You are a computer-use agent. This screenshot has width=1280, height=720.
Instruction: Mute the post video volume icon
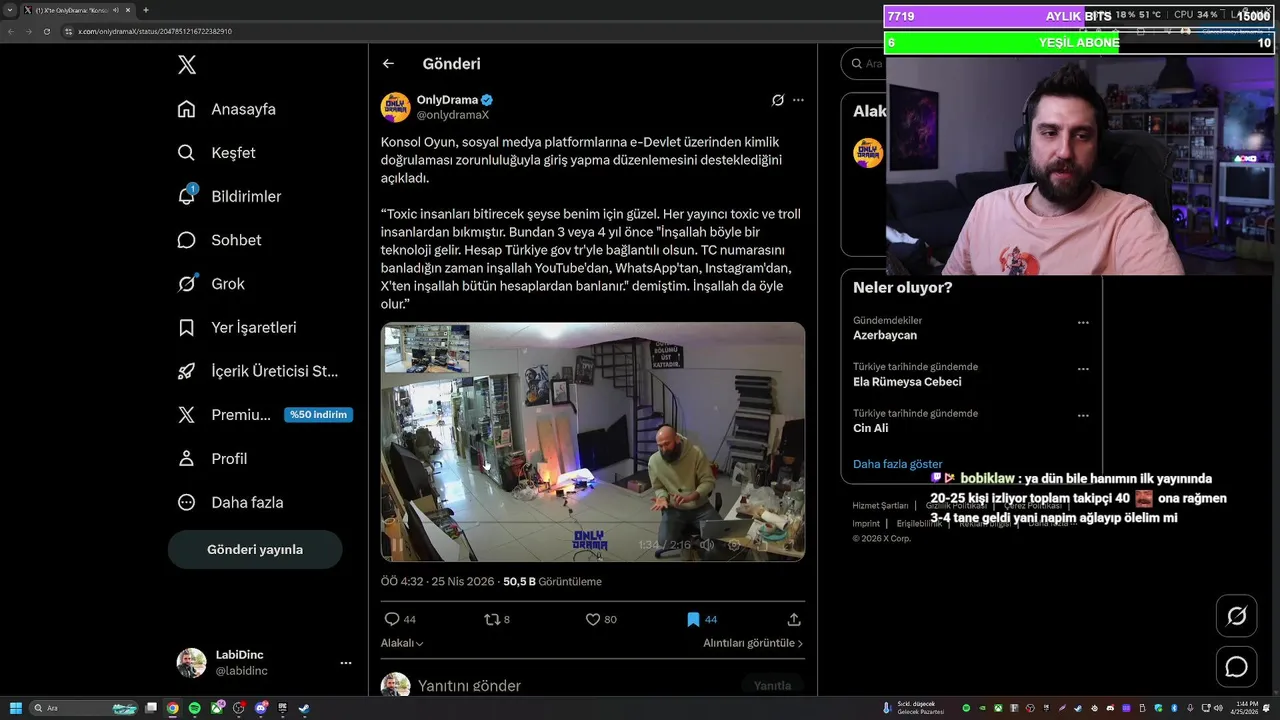707,545
